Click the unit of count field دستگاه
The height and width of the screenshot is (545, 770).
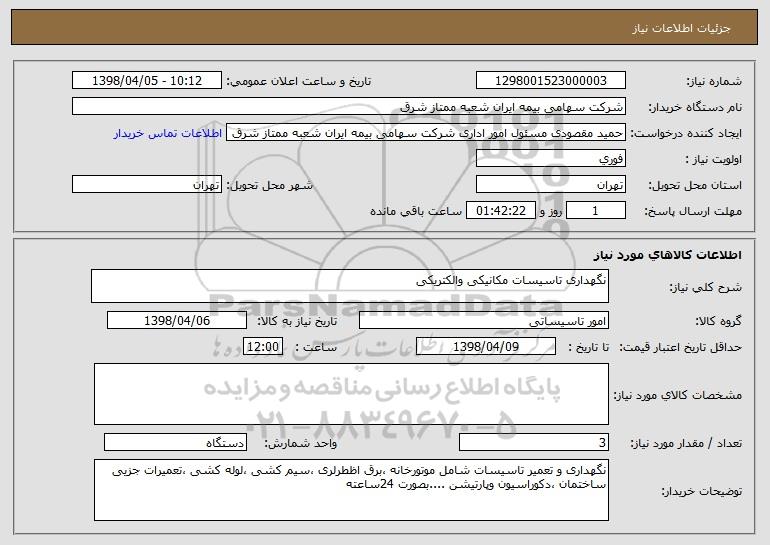[x=175, y=442]
